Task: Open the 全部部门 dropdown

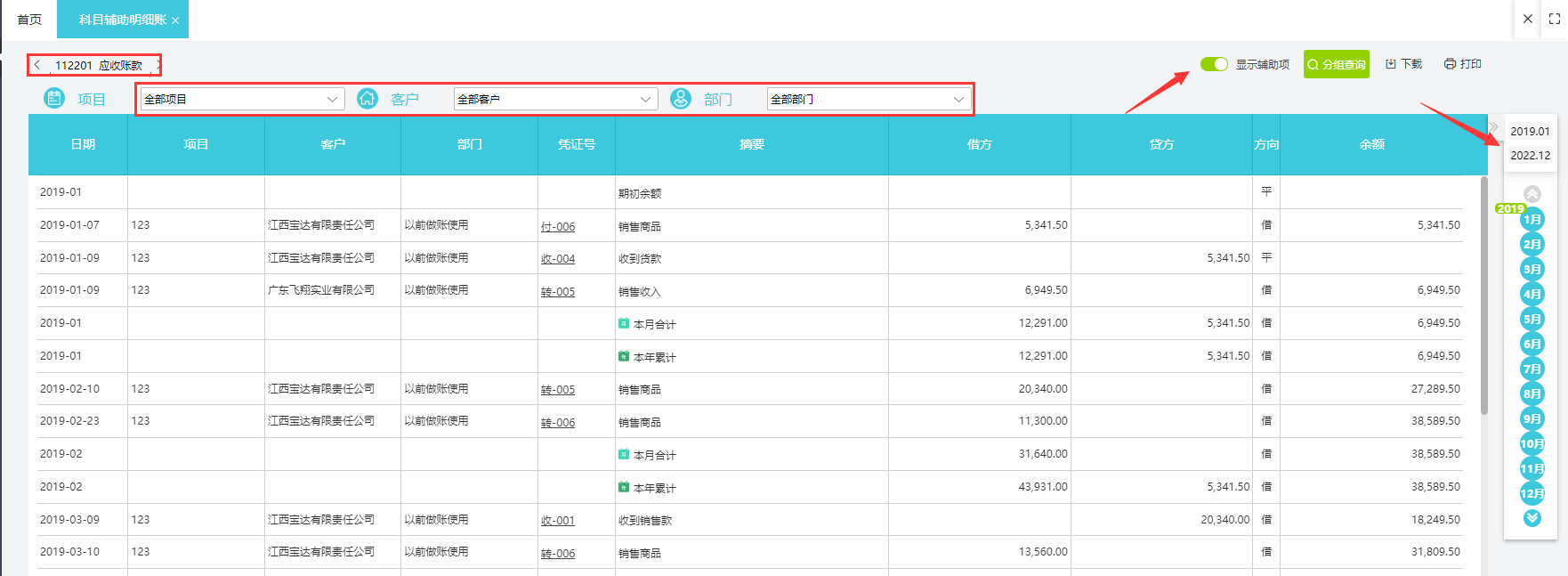Action: click(x=868, y=99)
